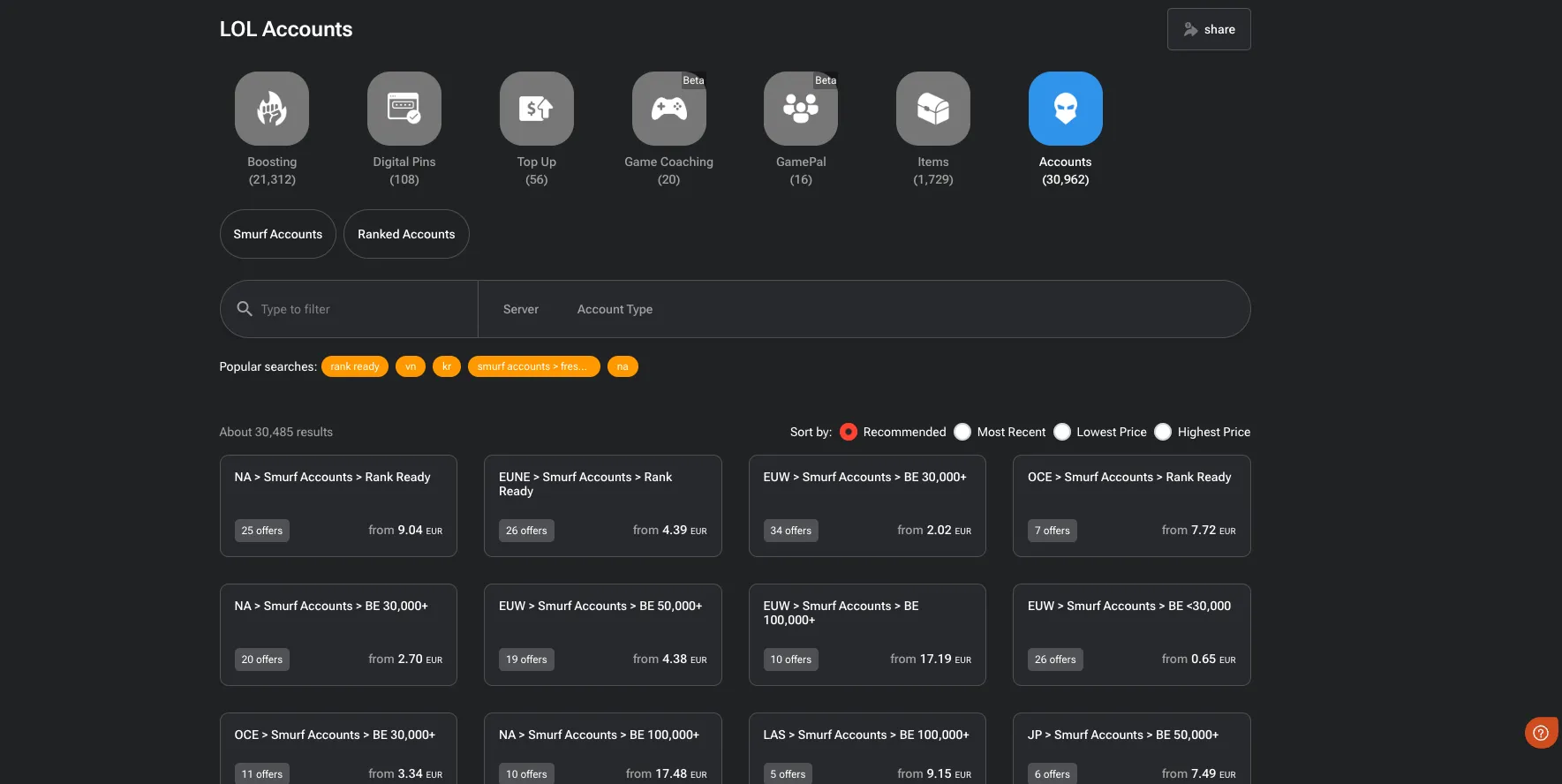Open JP Smurf Accounts BE 50,000+ card
Image resolution: width=1562 pixels, height=784 pixels.
click(x=1132, y=749)
